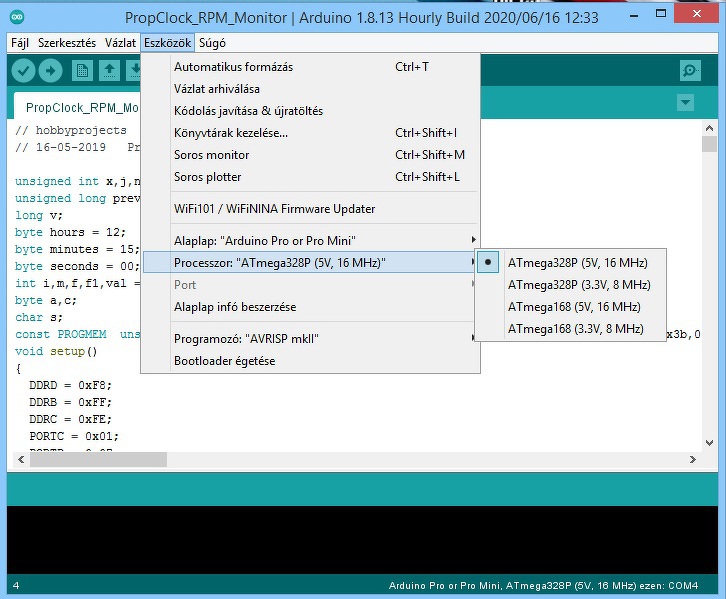This screenshot has height=599, width=726.
Task: Click code line 'DDRB = 0xFF;'
Action: (x=70, y=402)
